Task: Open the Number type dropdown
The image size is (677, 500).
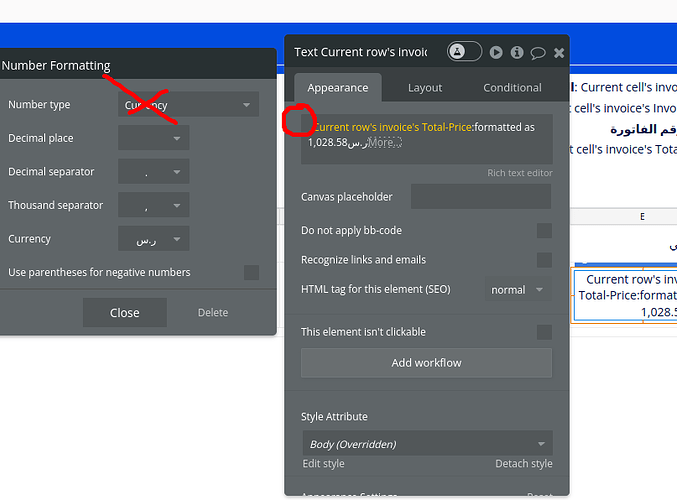Action: 188,104
